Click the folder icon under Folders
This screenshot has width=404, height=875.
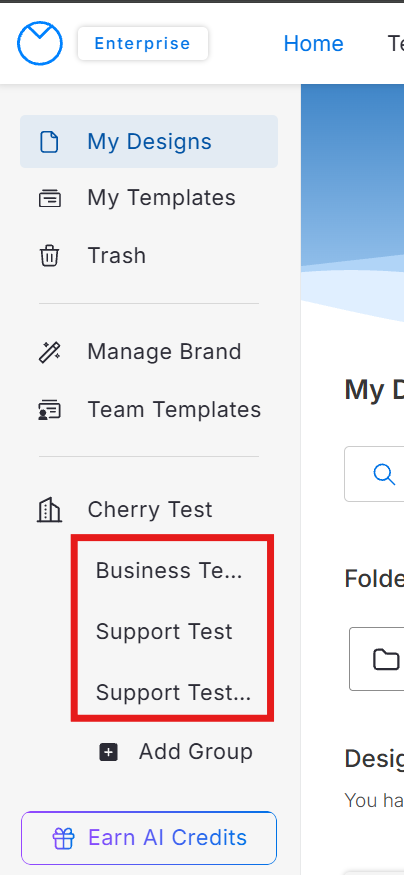pos(386,659)
